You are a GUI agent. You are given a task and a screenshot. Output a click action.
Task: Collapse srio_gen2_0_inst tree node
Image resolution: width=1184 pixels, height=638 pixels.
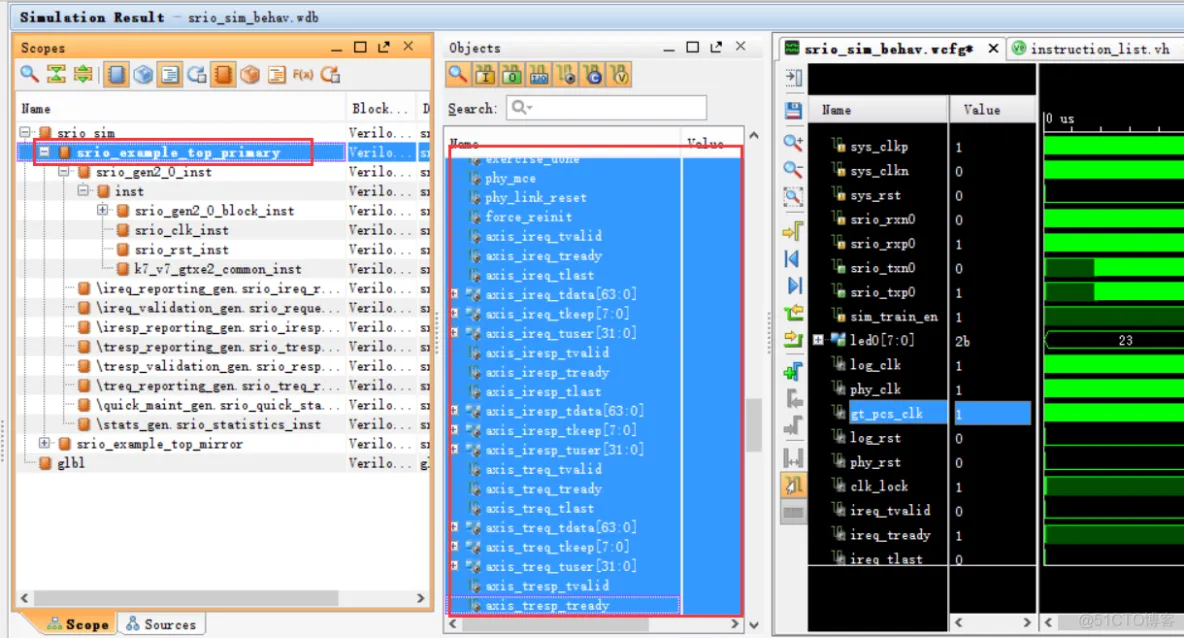[x=64, y=171]
